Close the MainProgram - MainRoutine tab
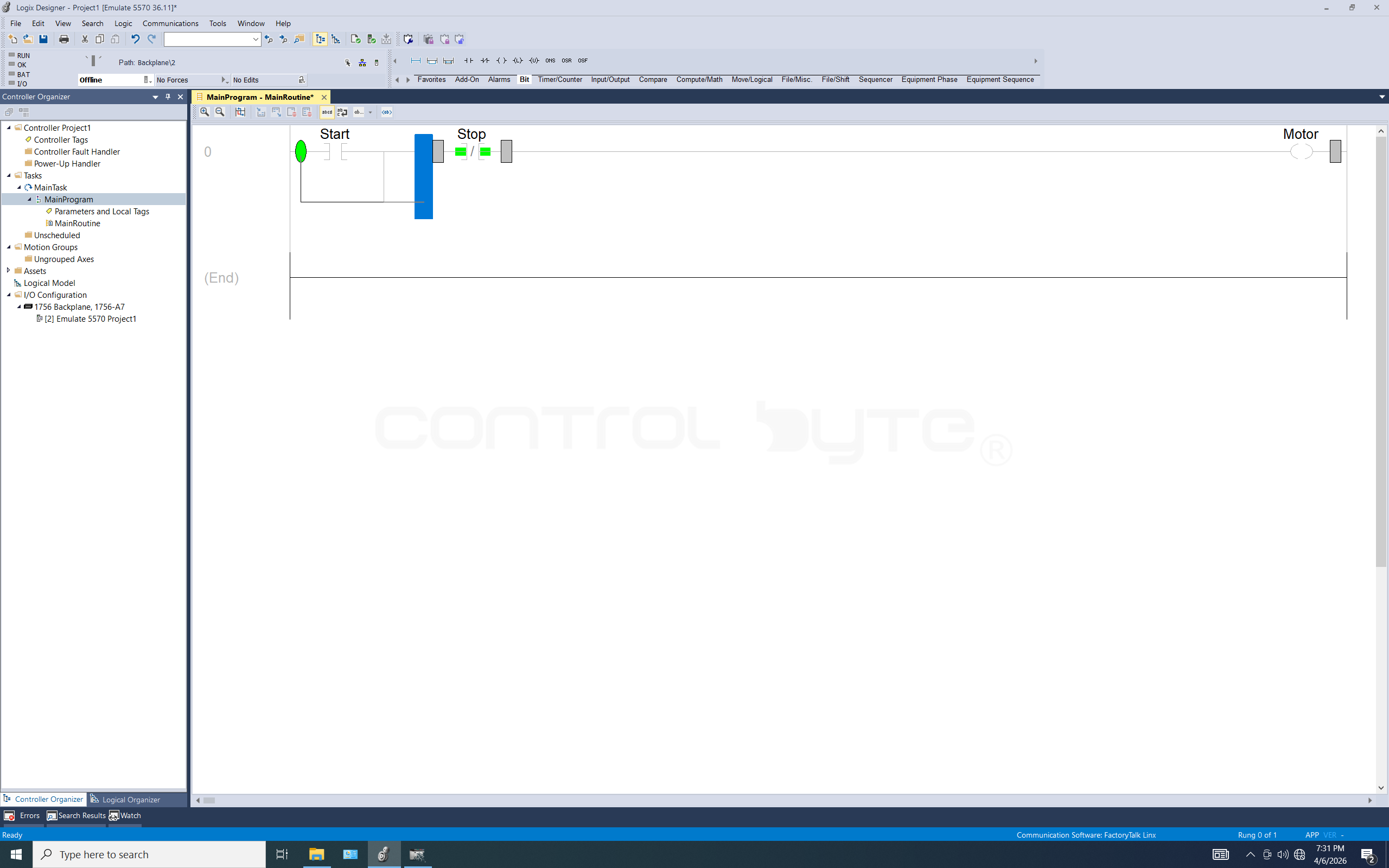The height and width of the screenshot is (868, 1389). [324, 97]
